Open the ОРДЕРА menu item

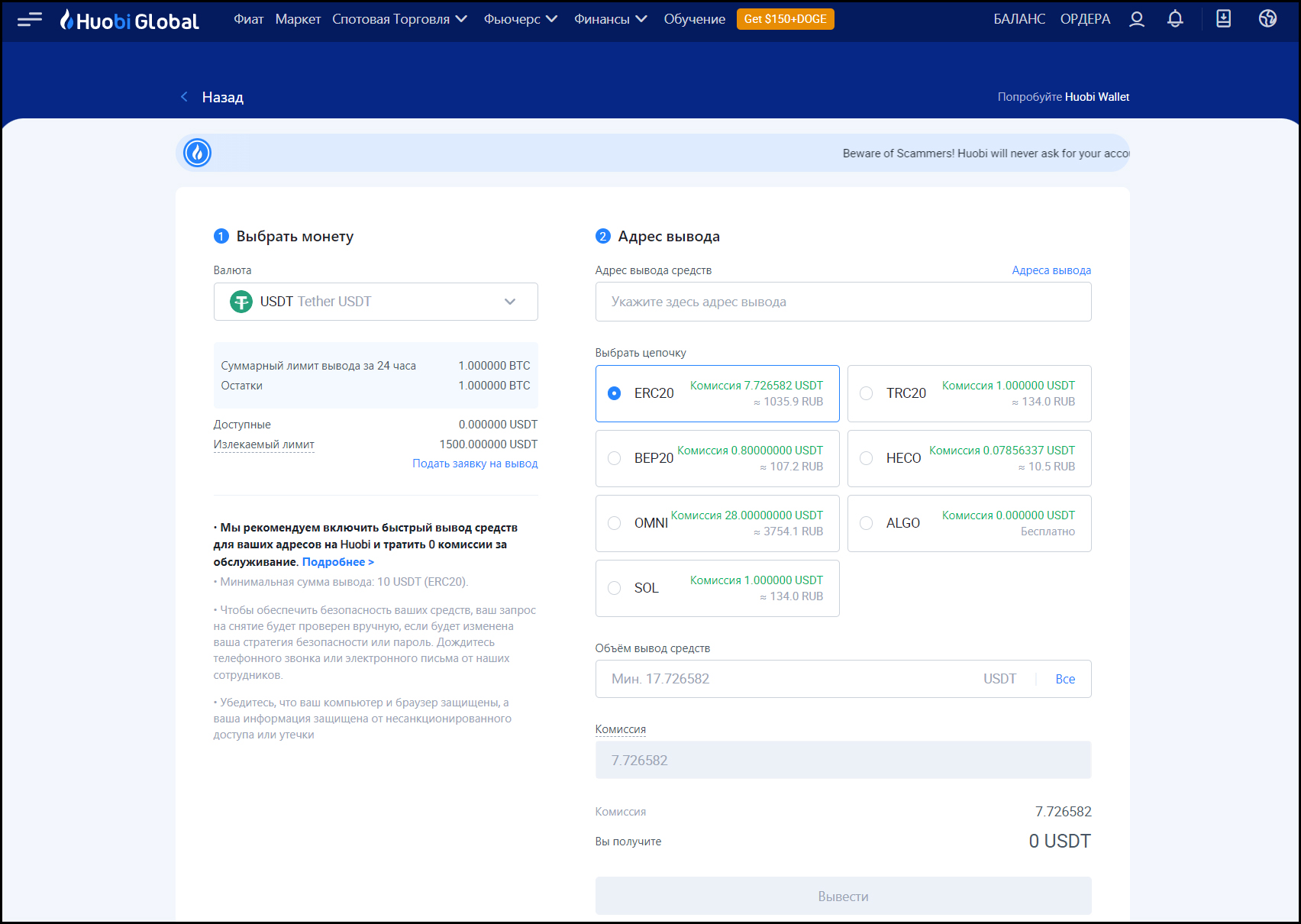[1085, 19]
